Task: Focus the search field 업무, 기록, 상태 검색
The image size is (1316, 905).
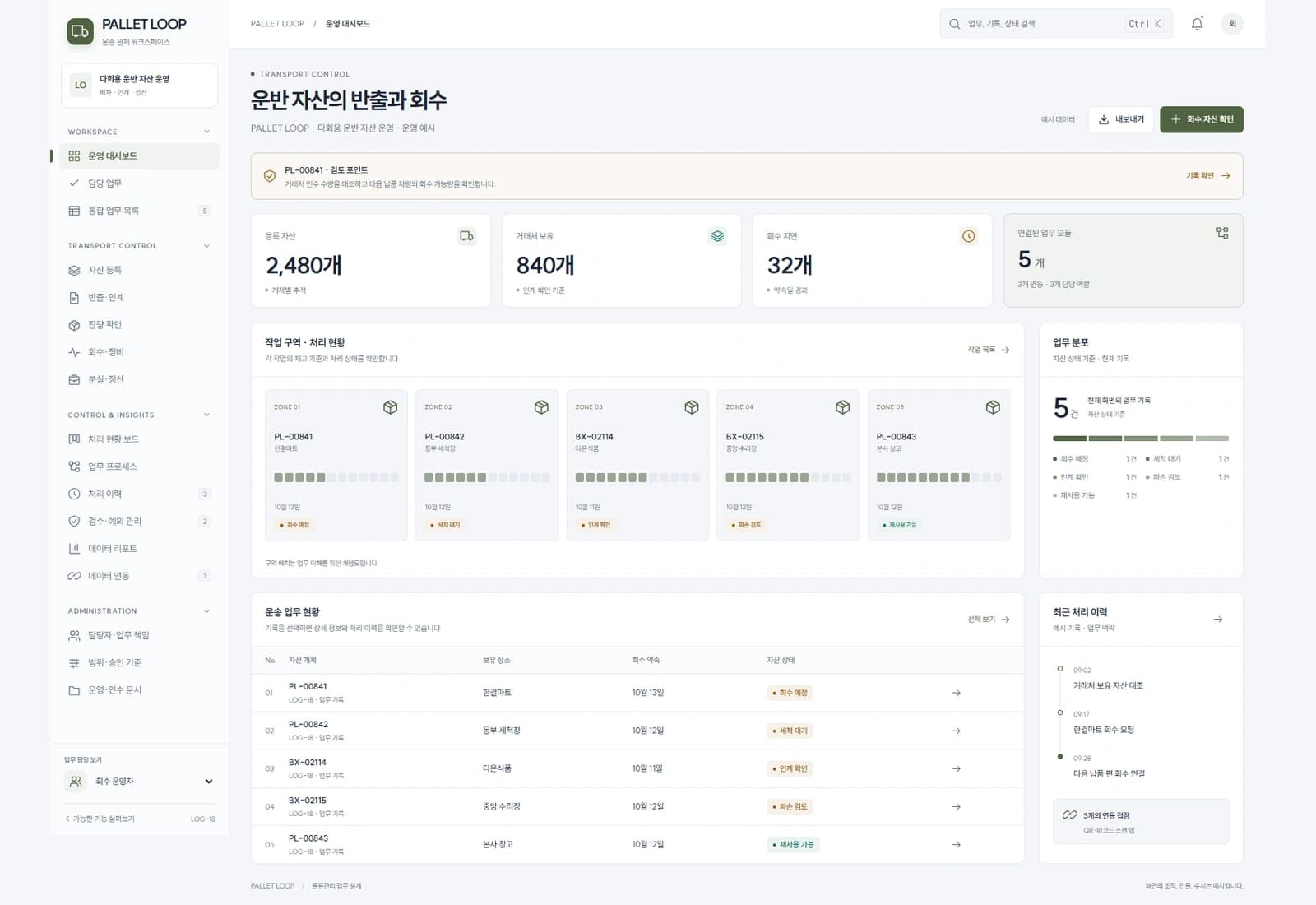Action: tap(1056, 24)
